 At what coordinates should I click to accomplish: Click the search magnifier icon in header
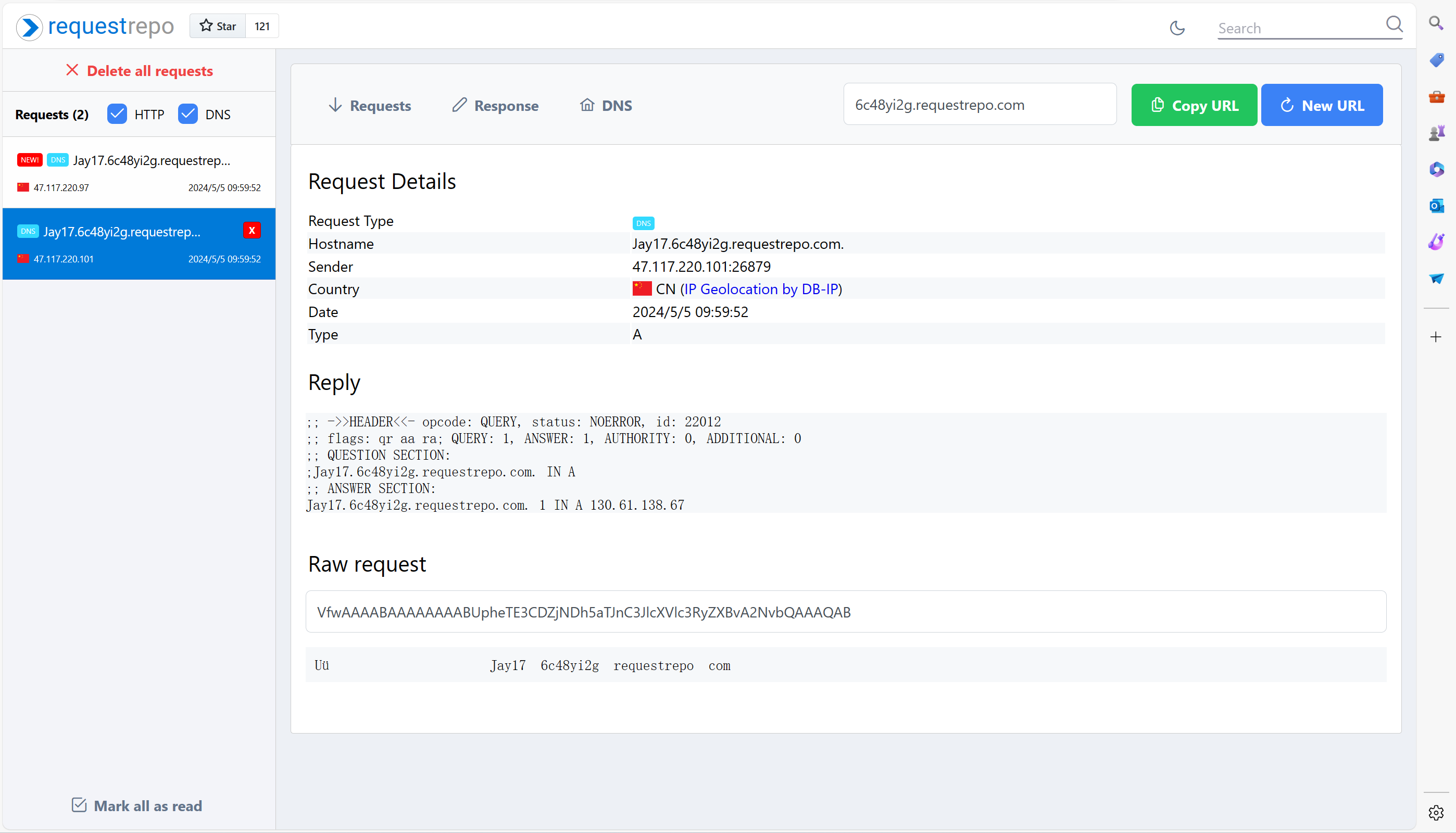(1394, 24)
